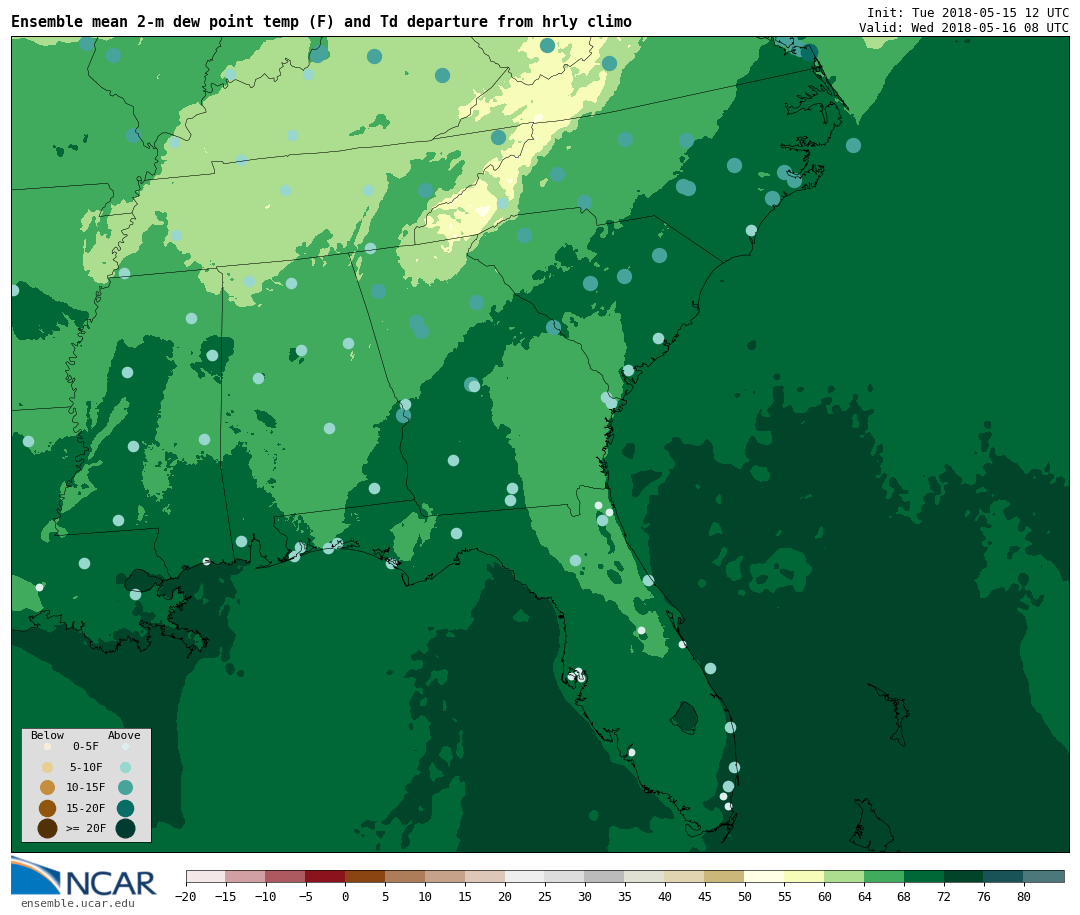Click the '0' label under the color bar

346,896
